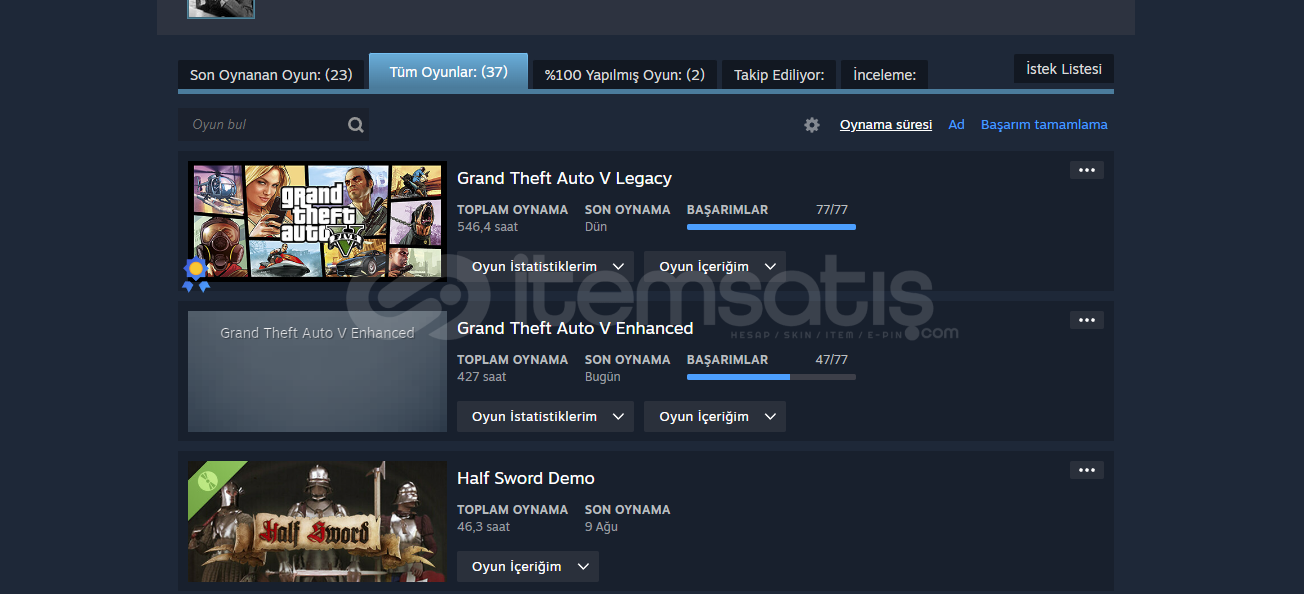The width and height of the screenshot is (1304, 594).
Task: Click the GTA V Enhanced placeholder thumbnail
Action: pos(317,371)
